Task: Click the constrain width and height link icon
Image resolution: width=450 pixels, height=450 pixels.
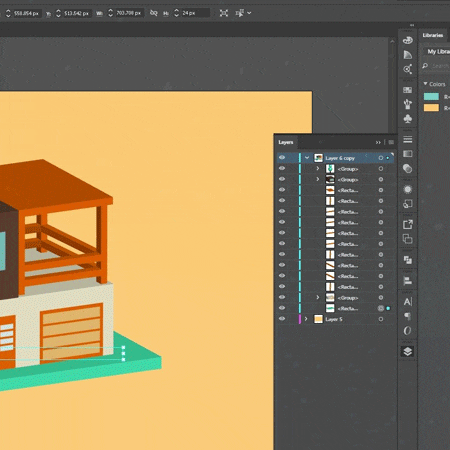Action: pos(153,13)
